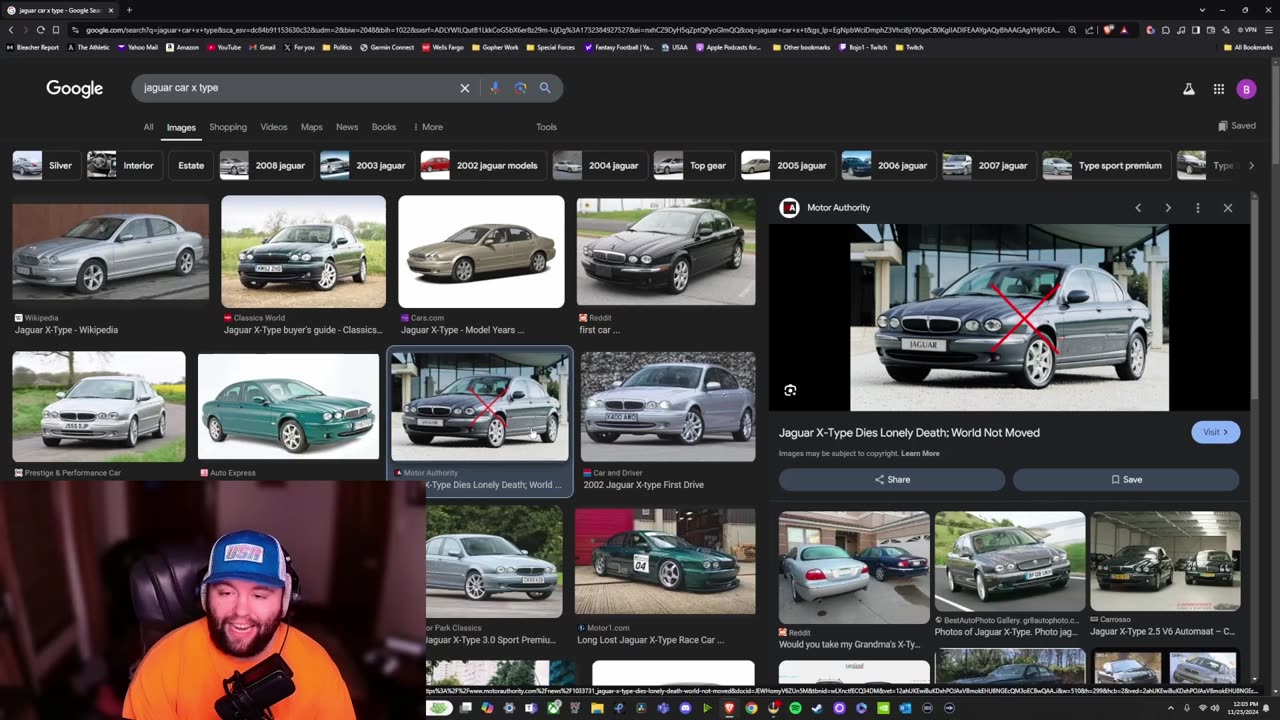Open the Special Forces bookmarks folder
The image size is (1280, 720).
point(550,47)
